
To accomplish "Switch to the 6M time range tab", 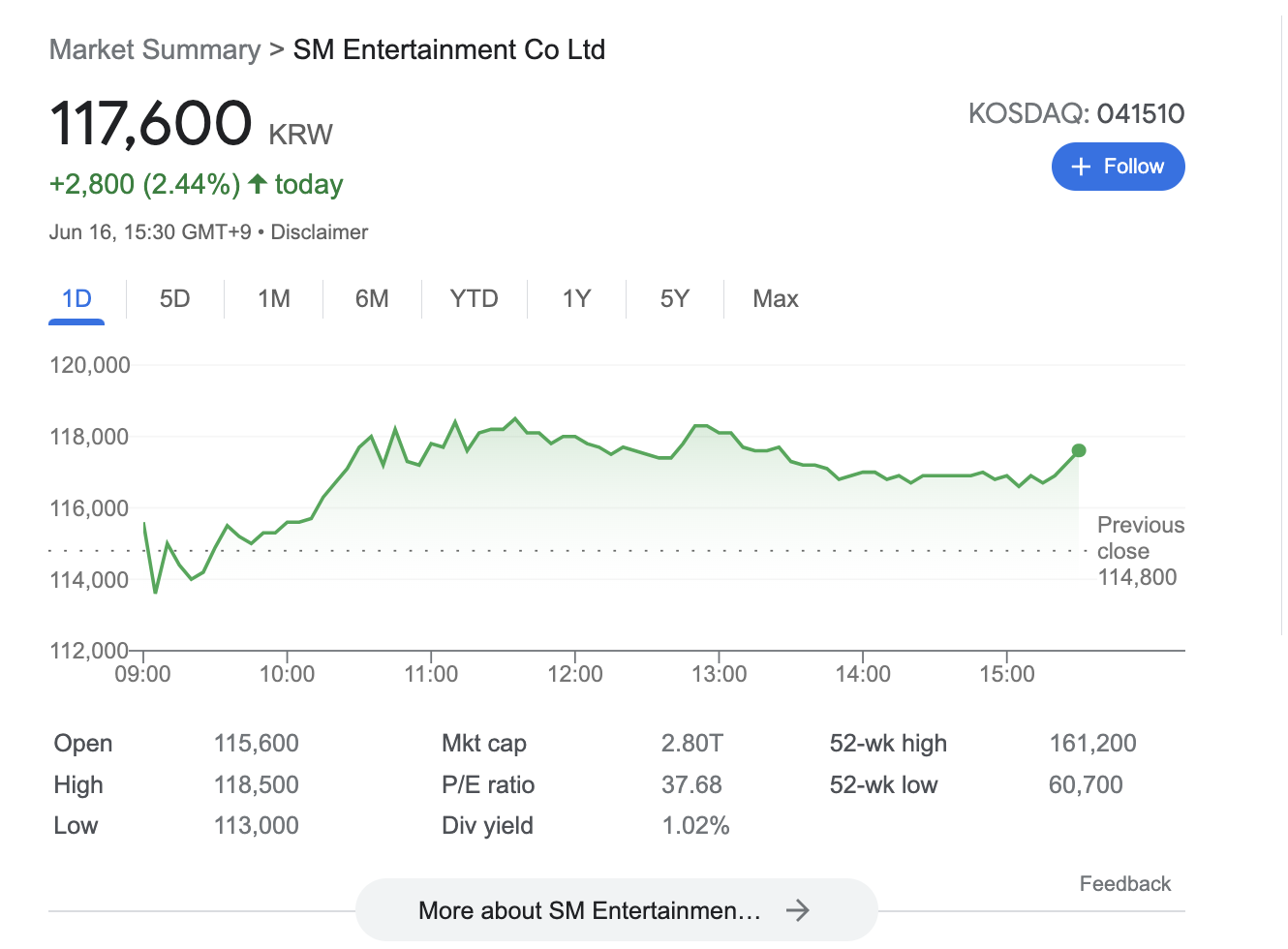I will tap(372, 298).
